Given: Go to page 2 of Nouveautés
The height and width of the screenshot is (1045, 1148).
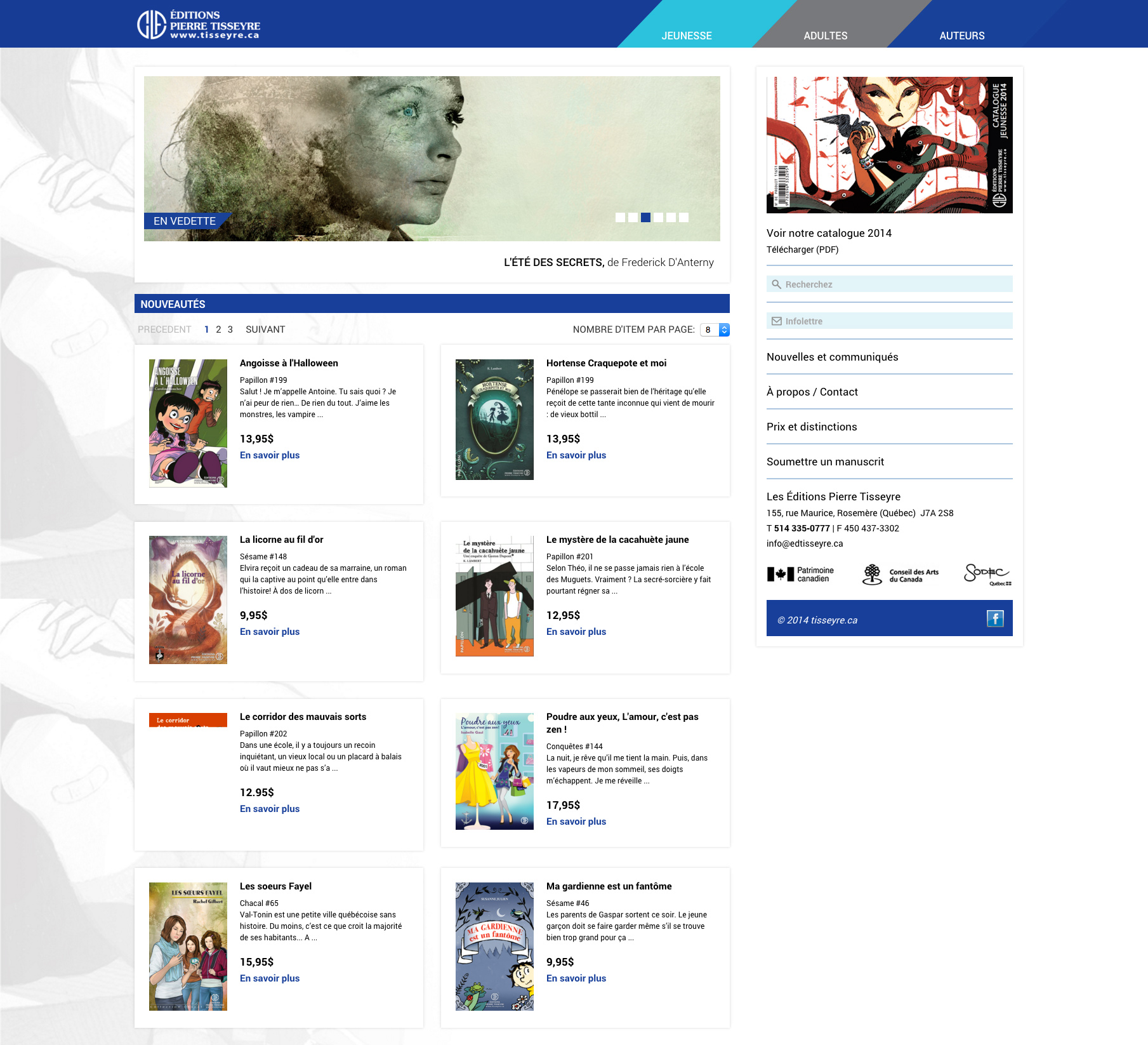Looking at the screenshot, I should (218, 329).
